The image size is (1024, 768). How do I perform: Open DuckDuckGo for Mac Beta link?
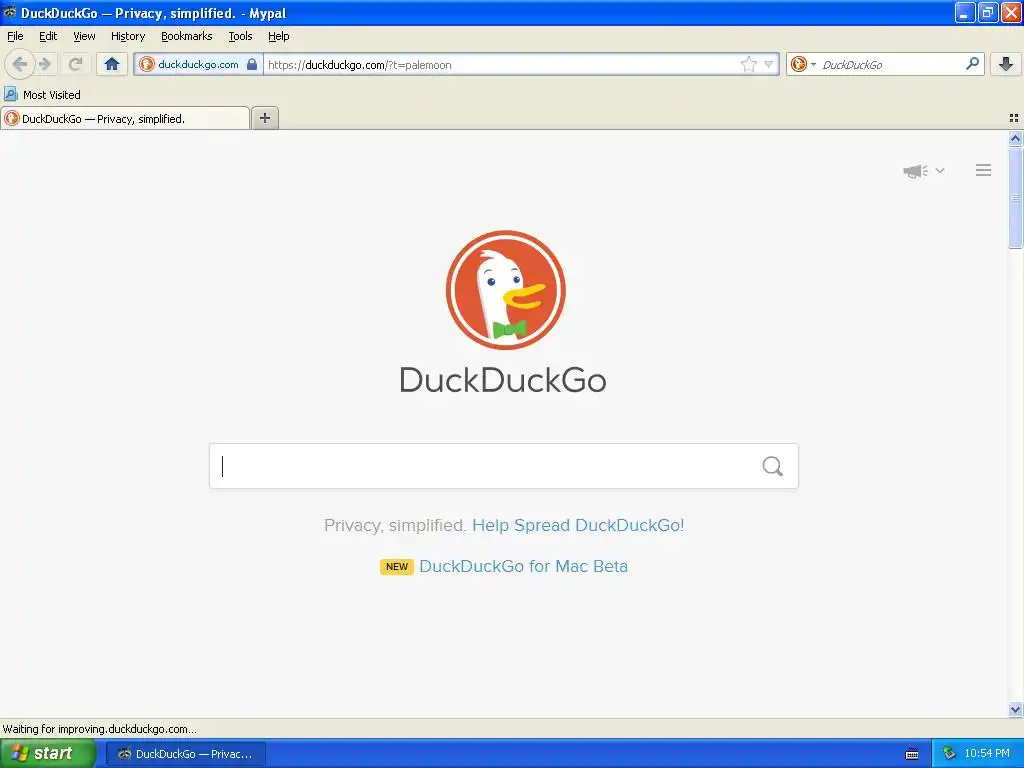click(523, 566)
